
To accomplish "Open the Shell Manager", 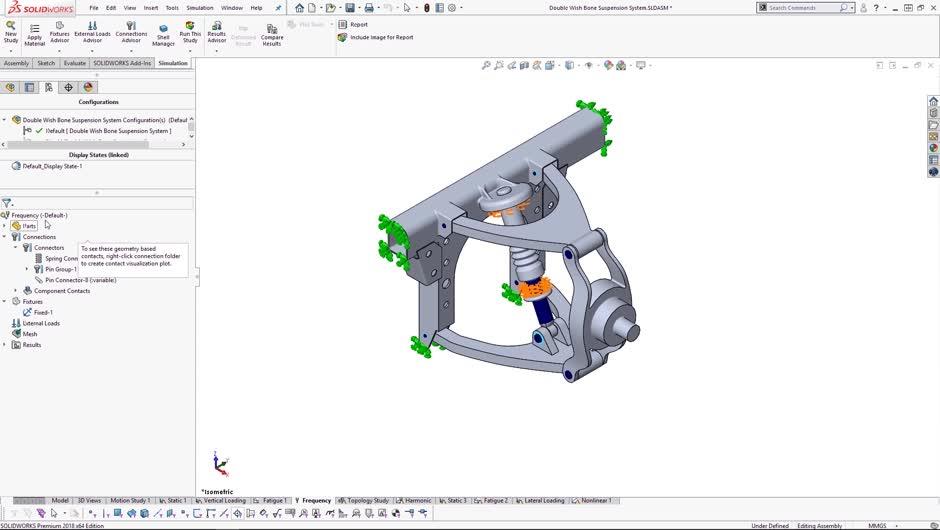I will coord(163,35).
